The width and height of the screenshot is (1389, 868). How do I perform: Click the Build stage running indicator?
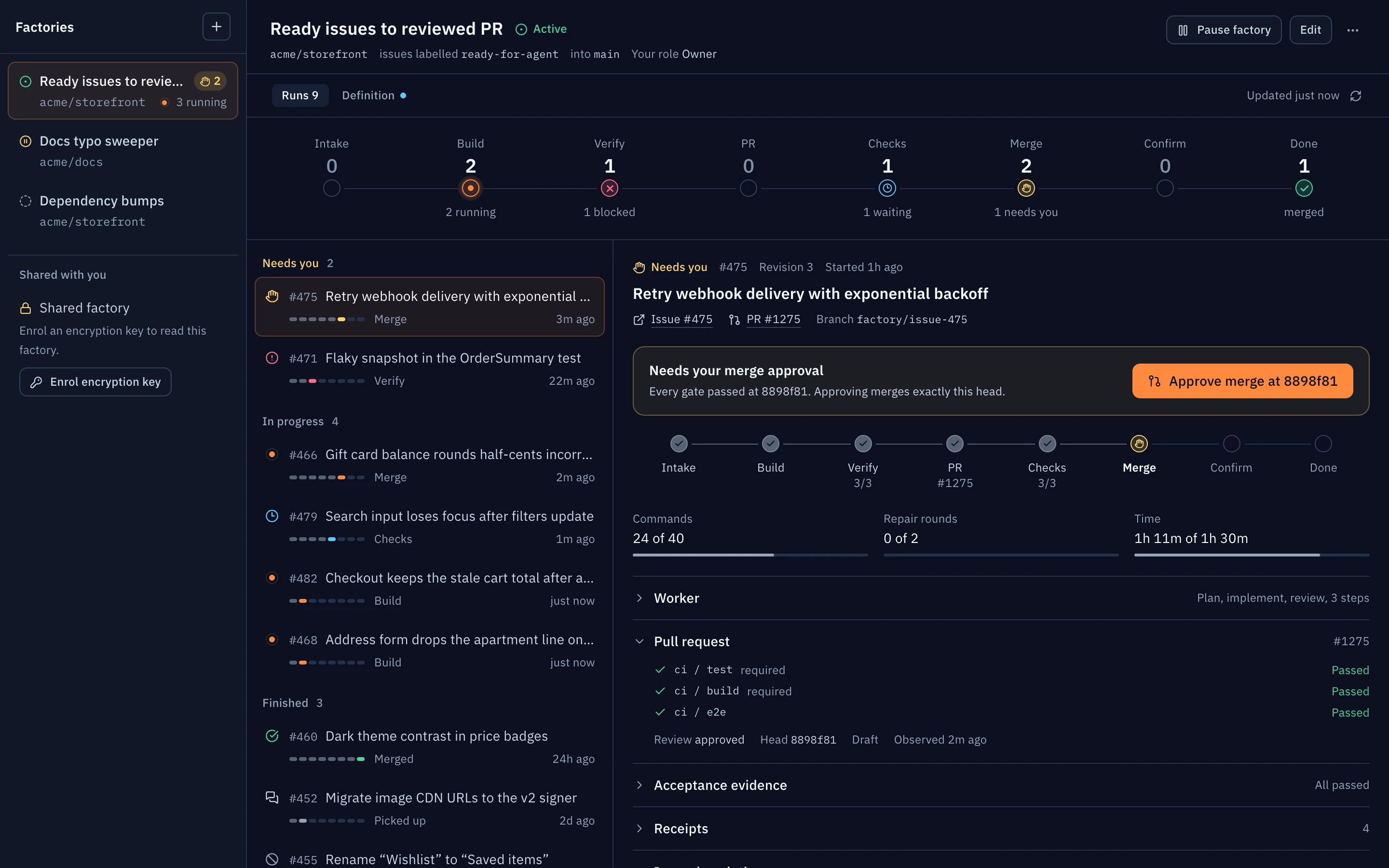[470, 188]
